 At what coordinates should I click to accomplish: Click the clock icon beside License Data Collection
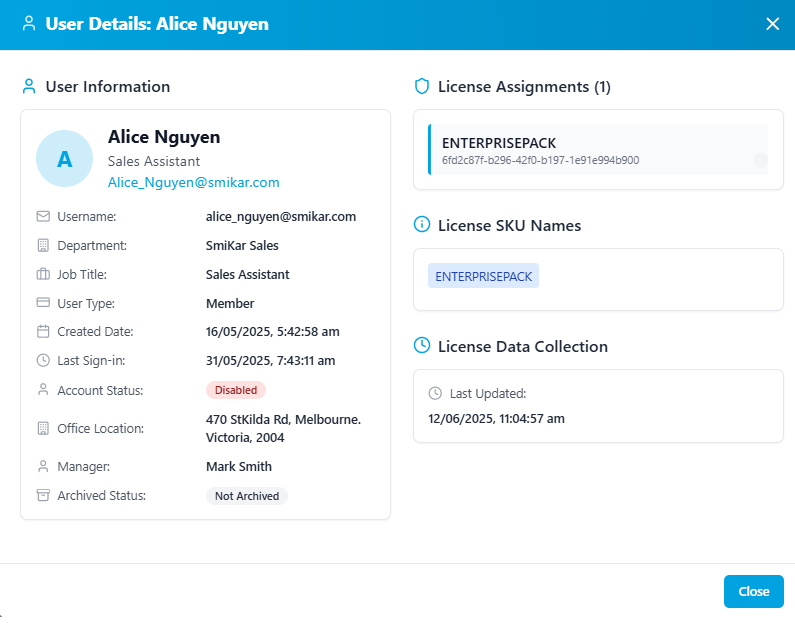[422, 346]
